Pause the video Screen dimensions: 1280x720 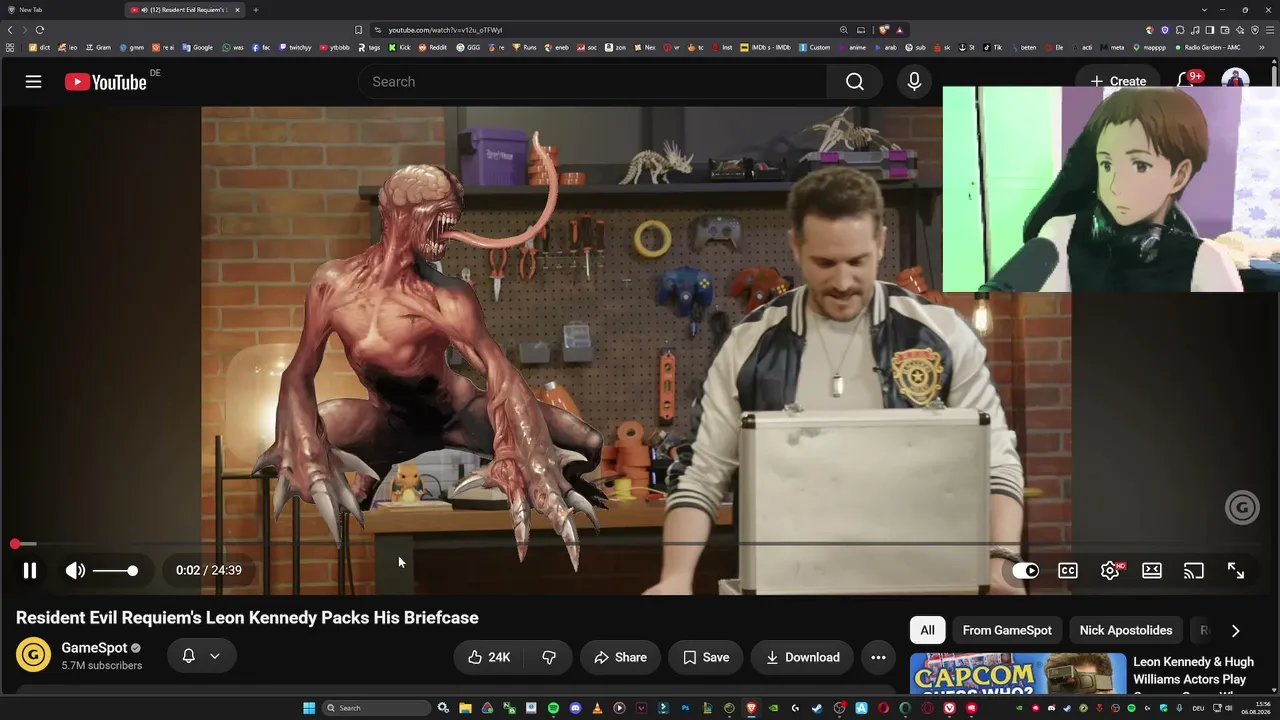coord(30,570)
